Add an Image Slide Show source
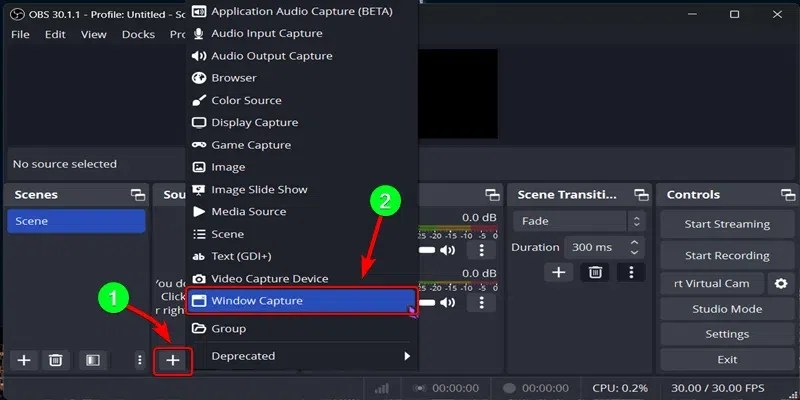Viewport: 800px width, 400px height. (302, 190)
